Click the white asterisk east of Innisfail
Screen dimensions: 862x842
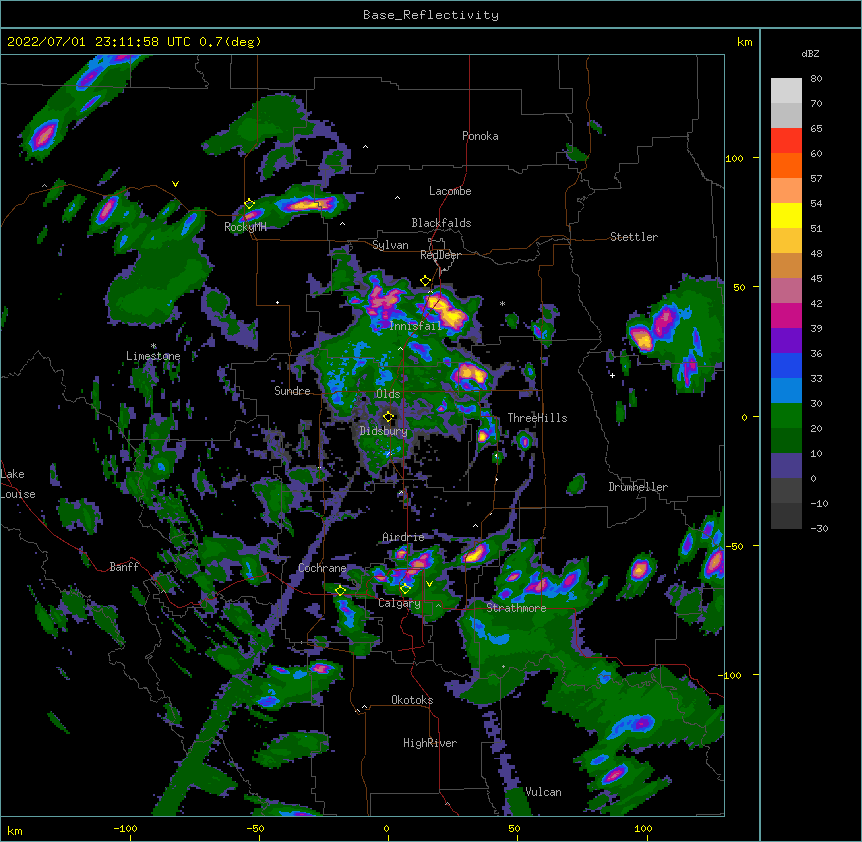502,304
